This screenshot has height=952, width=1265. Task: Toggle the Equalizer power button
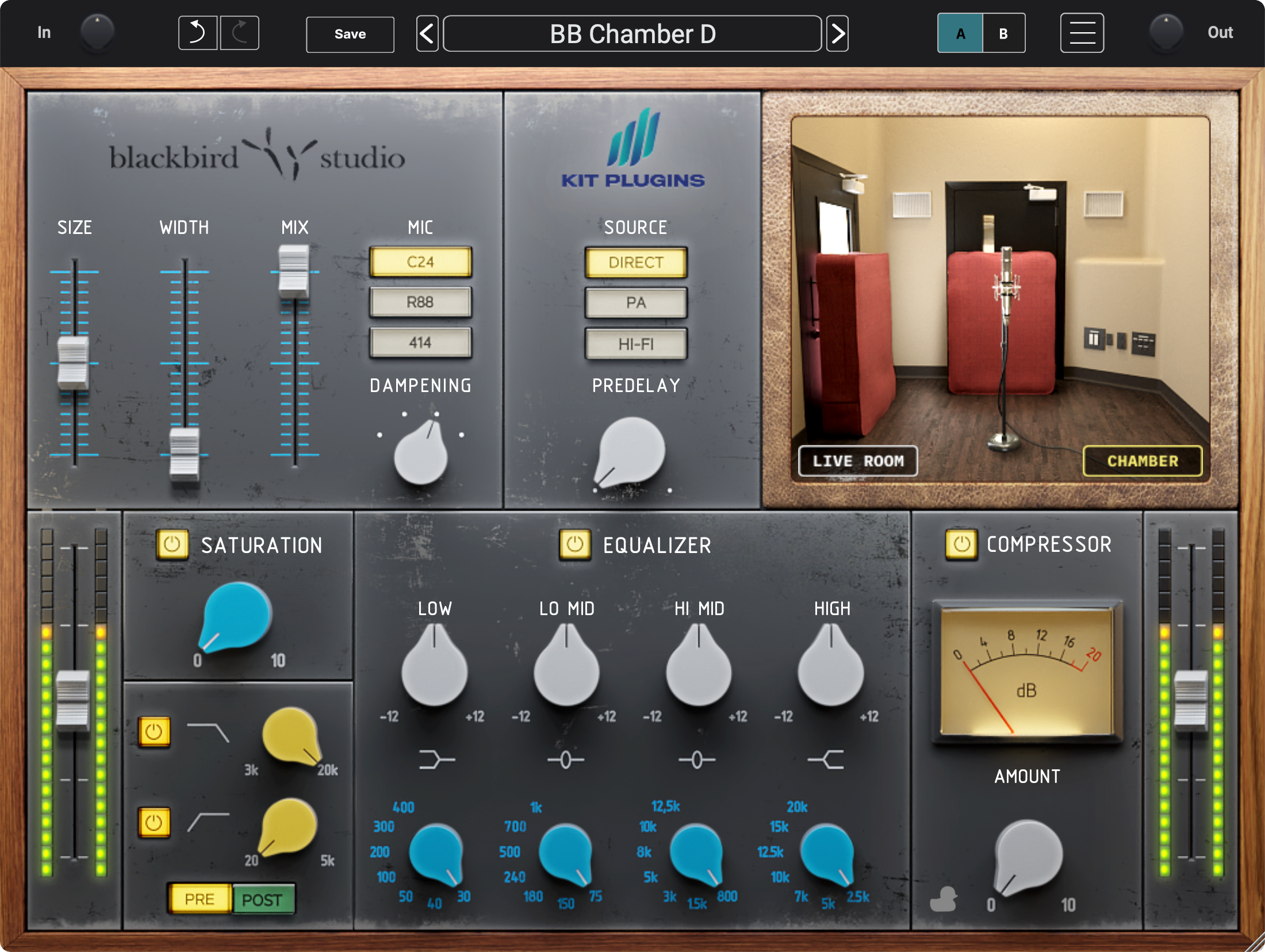tap(575, 544)
